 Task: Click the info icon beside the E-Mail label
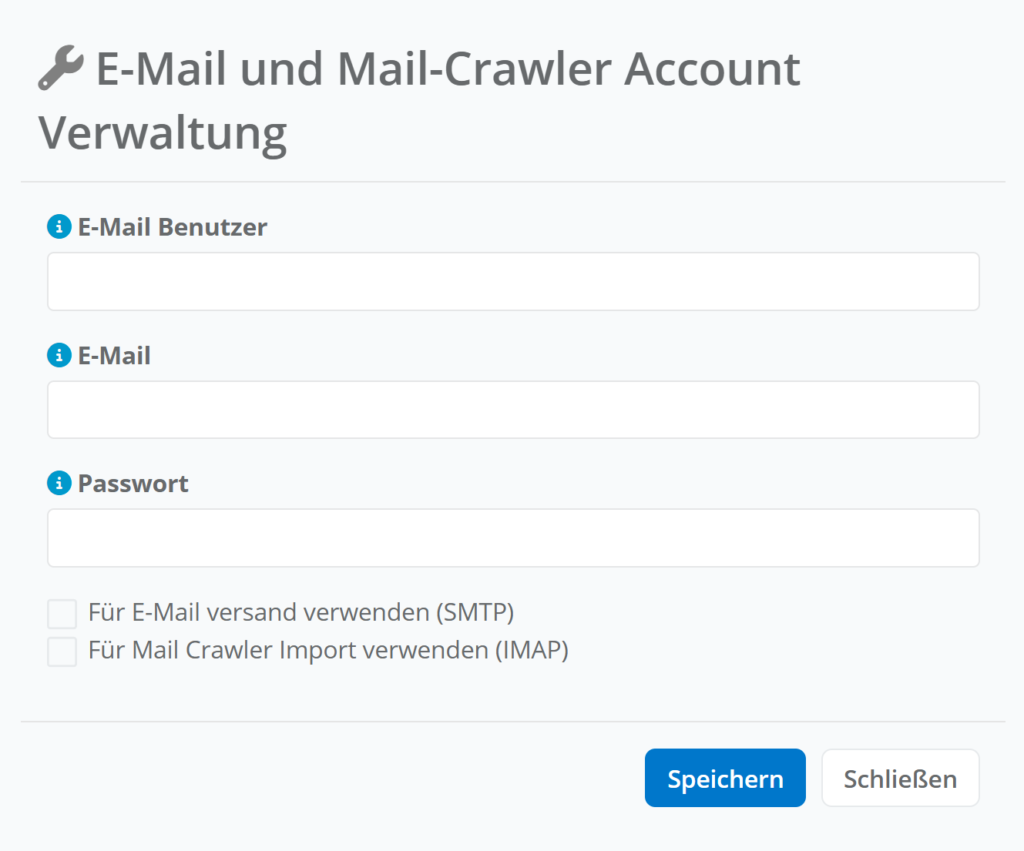click(60, 355)
